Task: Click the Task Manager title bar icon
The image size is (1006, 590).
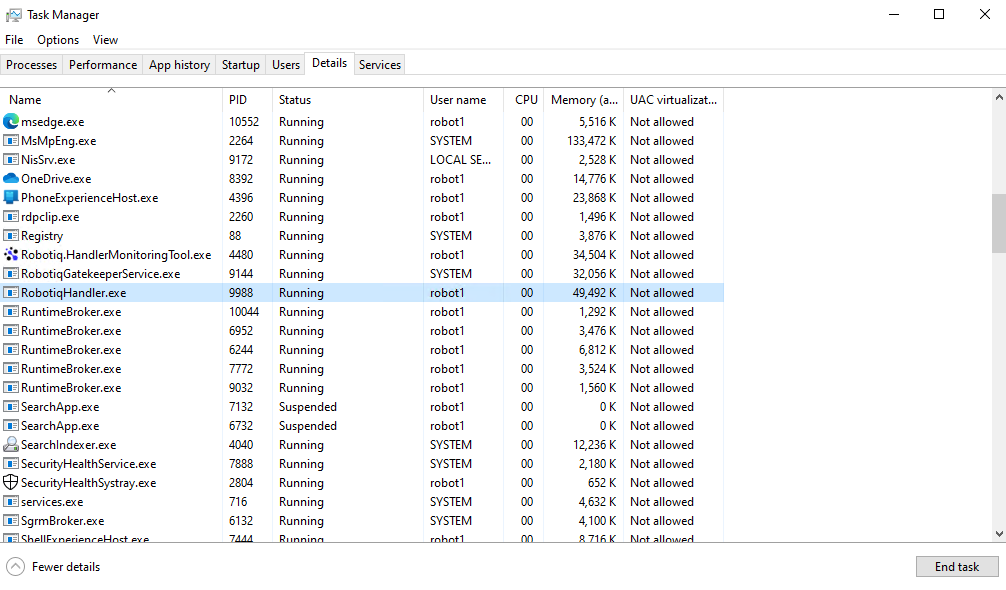Action: [x=13, y=15]
